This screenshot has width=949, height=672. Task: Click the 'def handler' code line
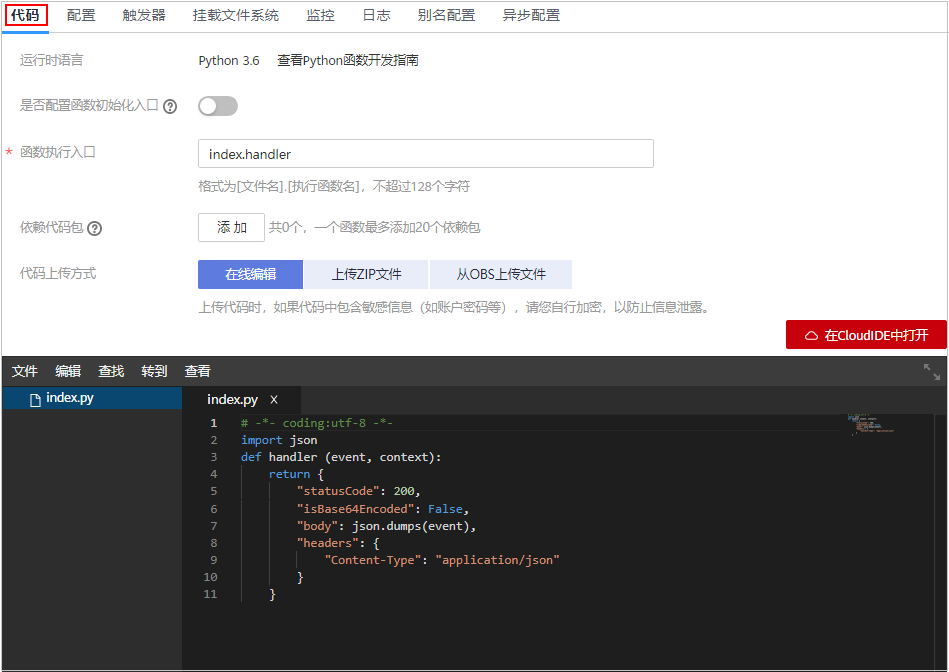341,457
